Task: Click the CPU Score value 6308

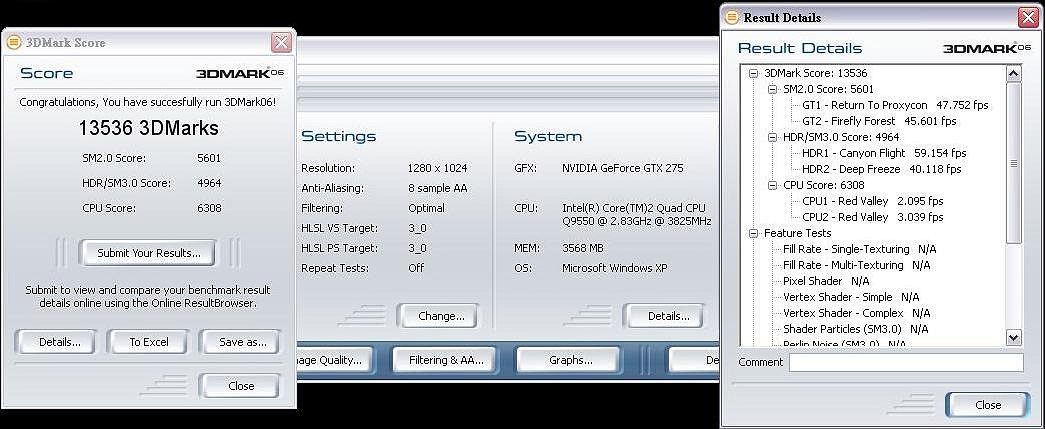Action: (209, 209)
